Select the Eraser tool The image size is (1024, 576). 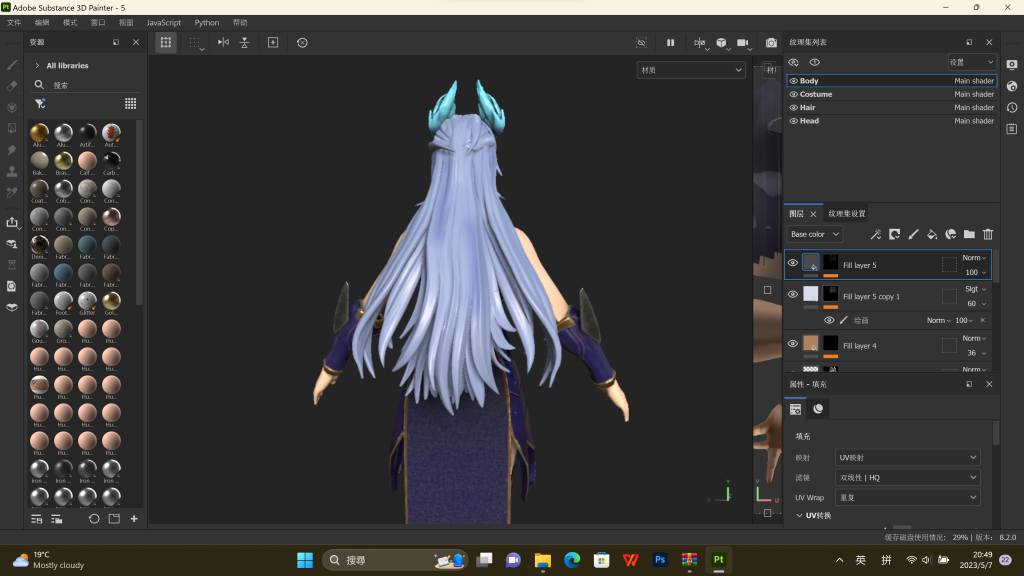(x=12, y=86)
